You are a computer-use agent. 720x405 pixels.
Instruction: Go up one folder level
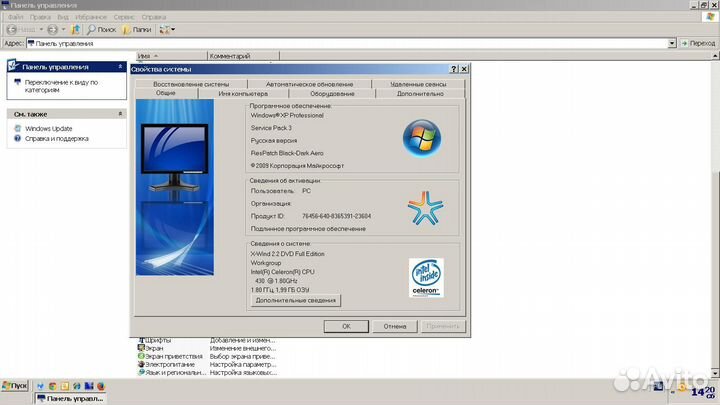[75, 29]
